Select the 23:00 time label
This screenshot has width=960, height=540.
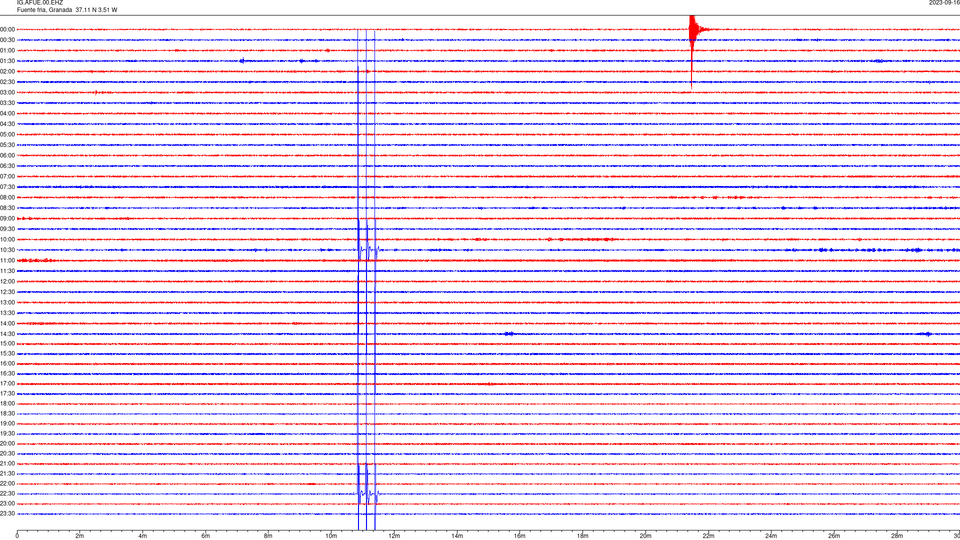pos(7,504)
